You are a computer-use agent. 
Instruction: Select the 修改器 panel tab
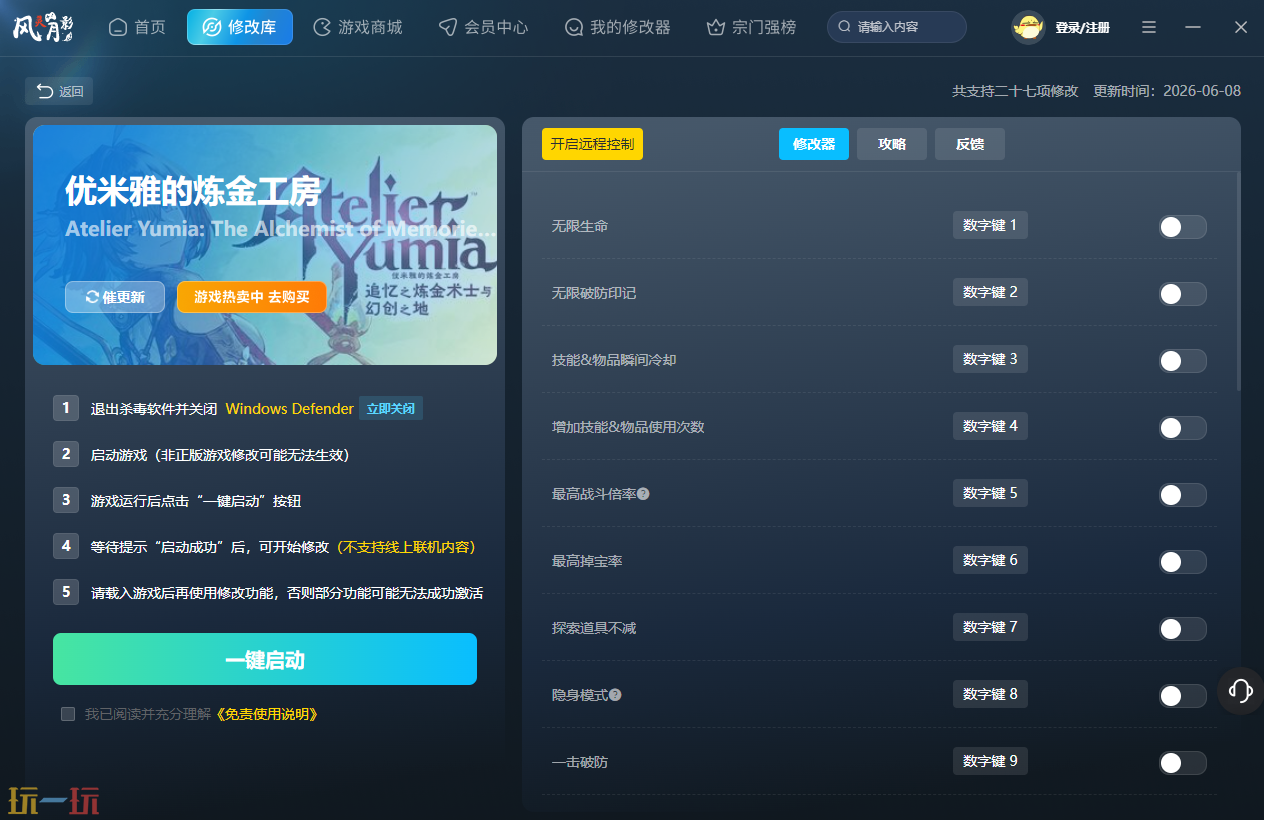pos(814,144)
